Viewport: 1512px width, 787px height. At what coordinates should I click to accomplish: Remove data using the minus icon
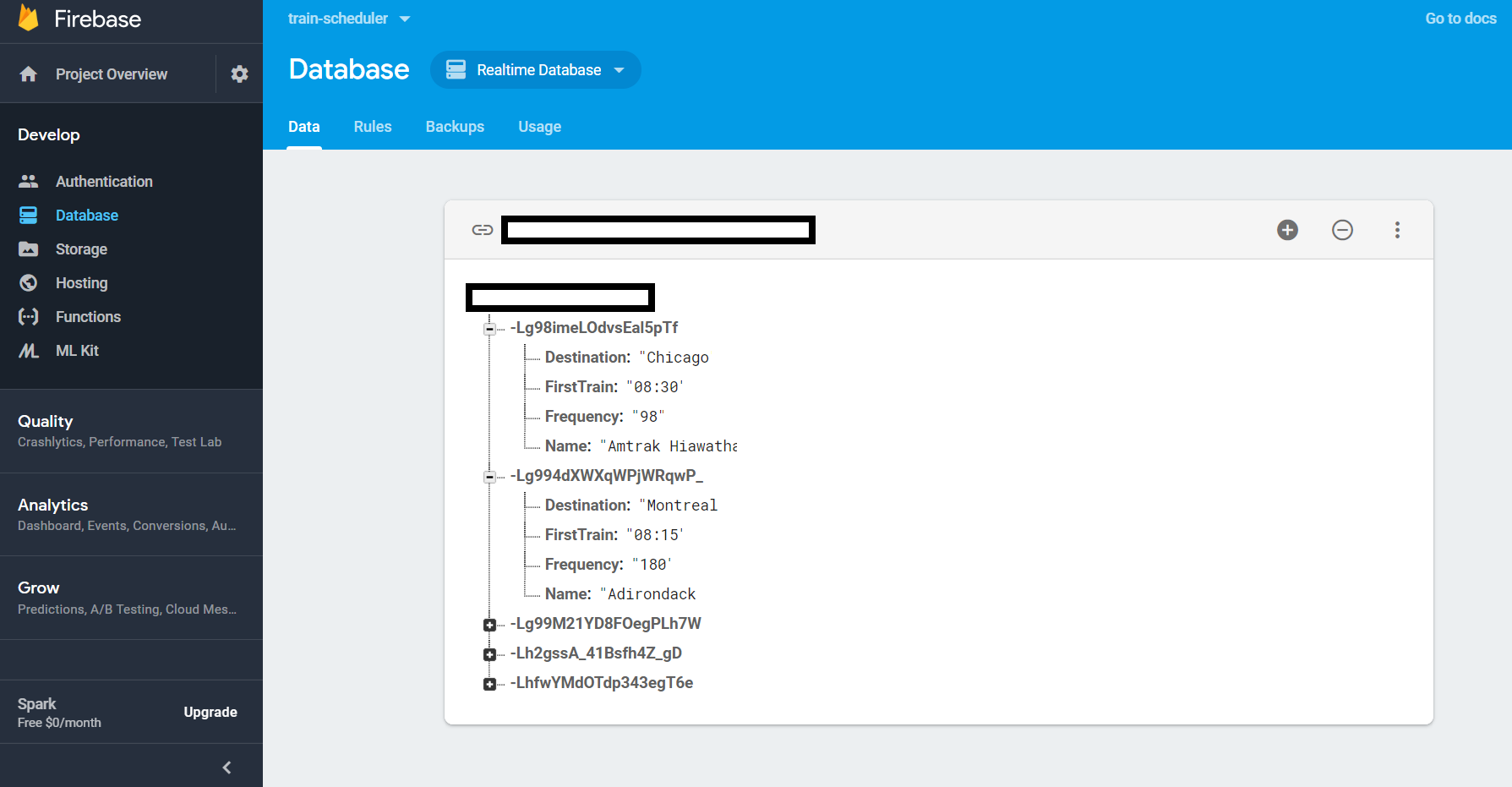(x=1342, y=229)
